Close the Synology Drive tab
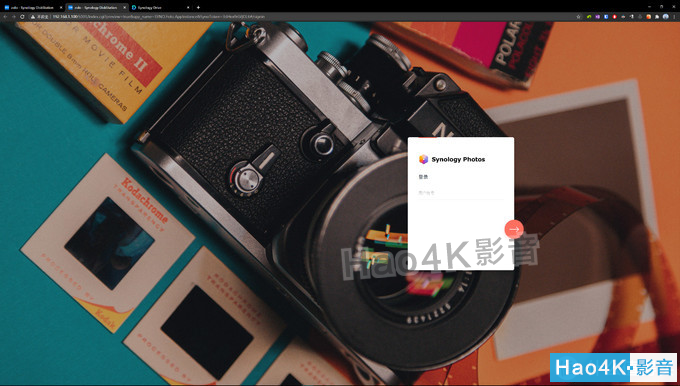The height and width of the screenshot is (386, 680). 188,7
